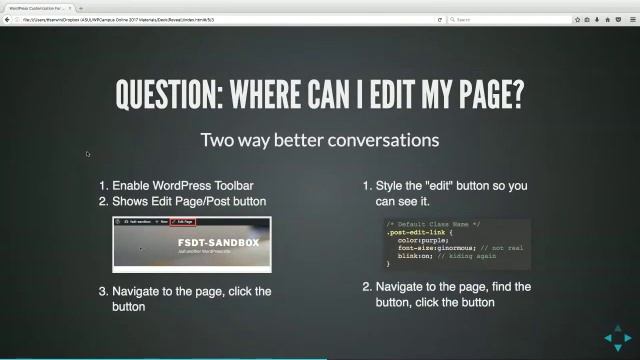This screenshot has height=360, width=640.
Task: Navigate slide left with the arrow control
Action: [x=608, y=338]
